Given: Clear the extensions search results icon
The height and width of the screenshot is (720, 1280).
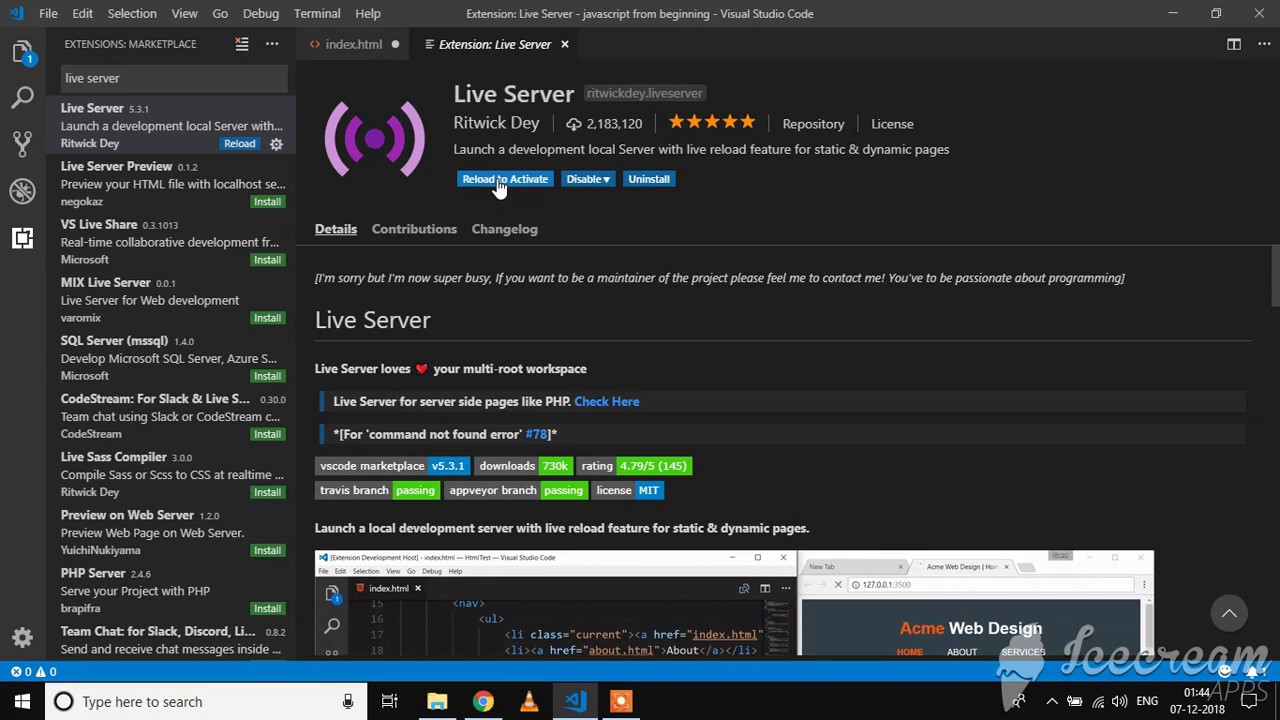Looking at the screenshot, I should click(x=241, y=44).
